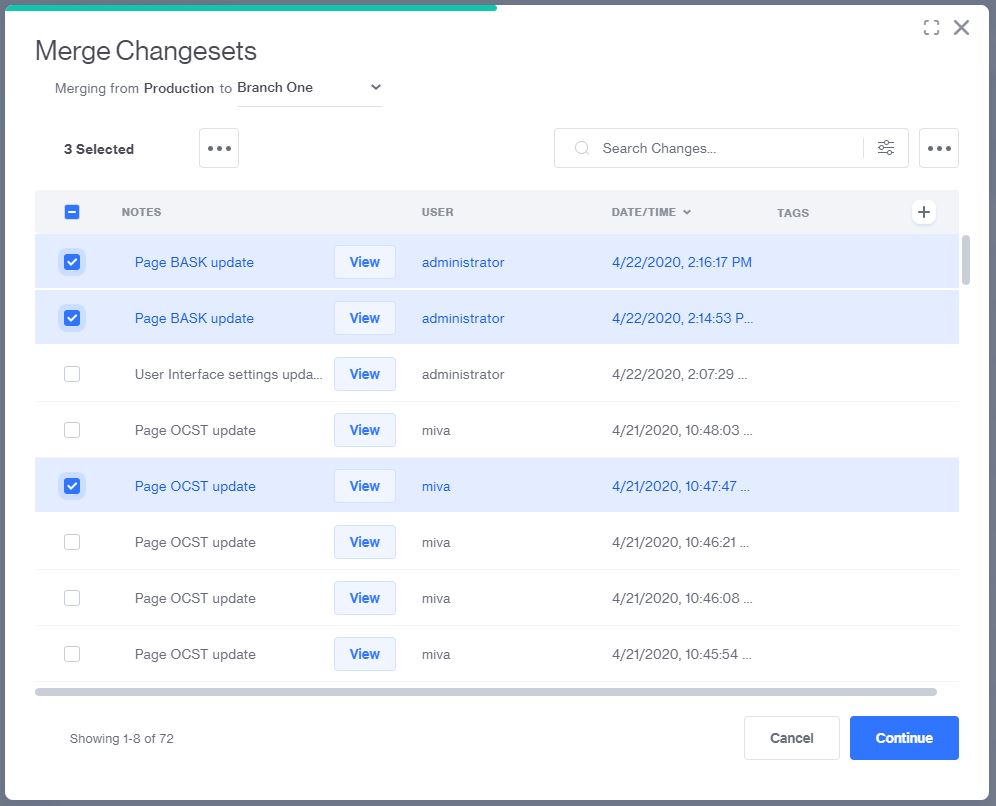Check Page OCST update 10:45:54 row

[72, 654]
